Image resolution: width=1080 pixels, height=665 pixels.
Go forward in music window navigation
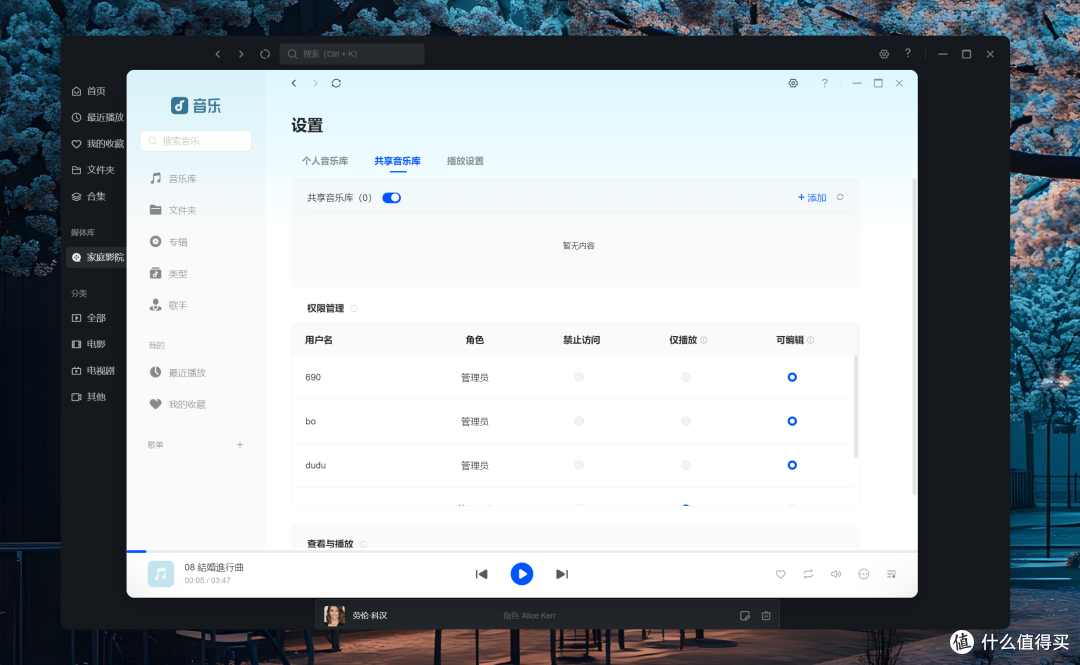(315, 83)
